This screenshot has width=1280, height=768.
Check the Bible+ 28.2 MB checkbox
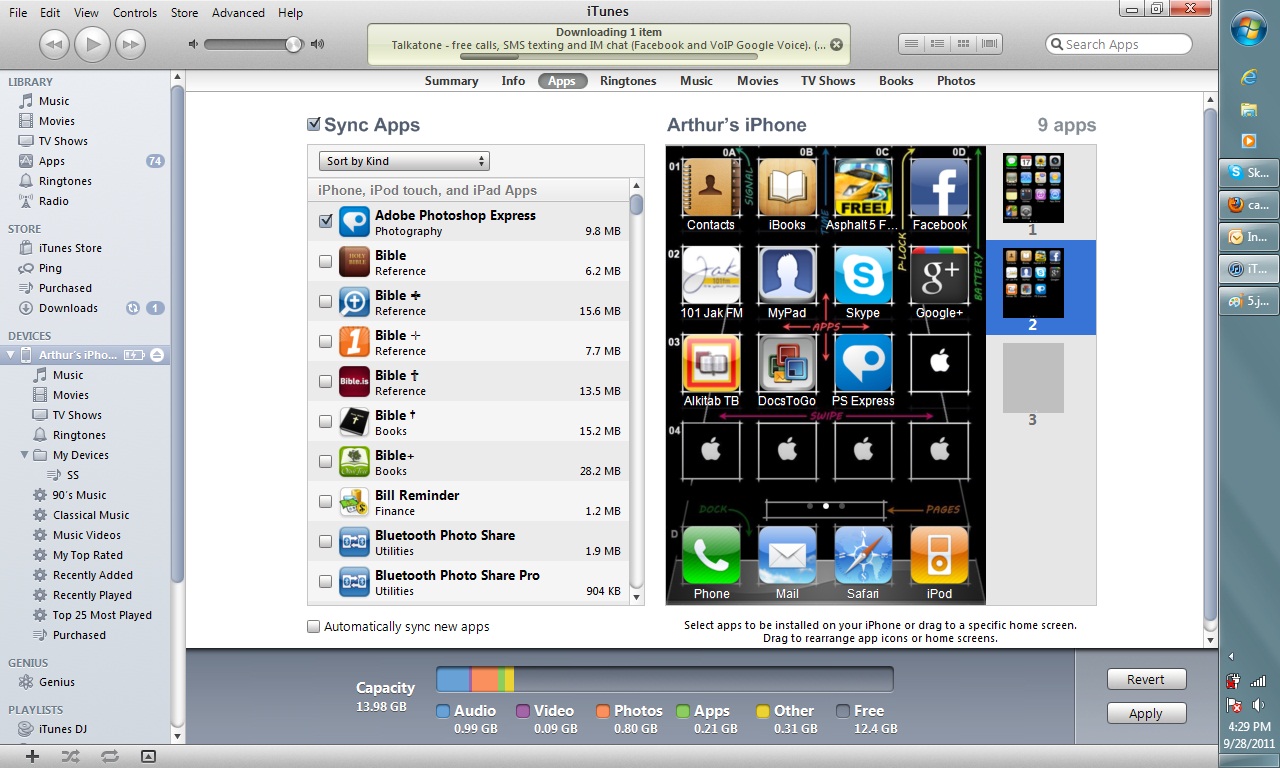325,461
